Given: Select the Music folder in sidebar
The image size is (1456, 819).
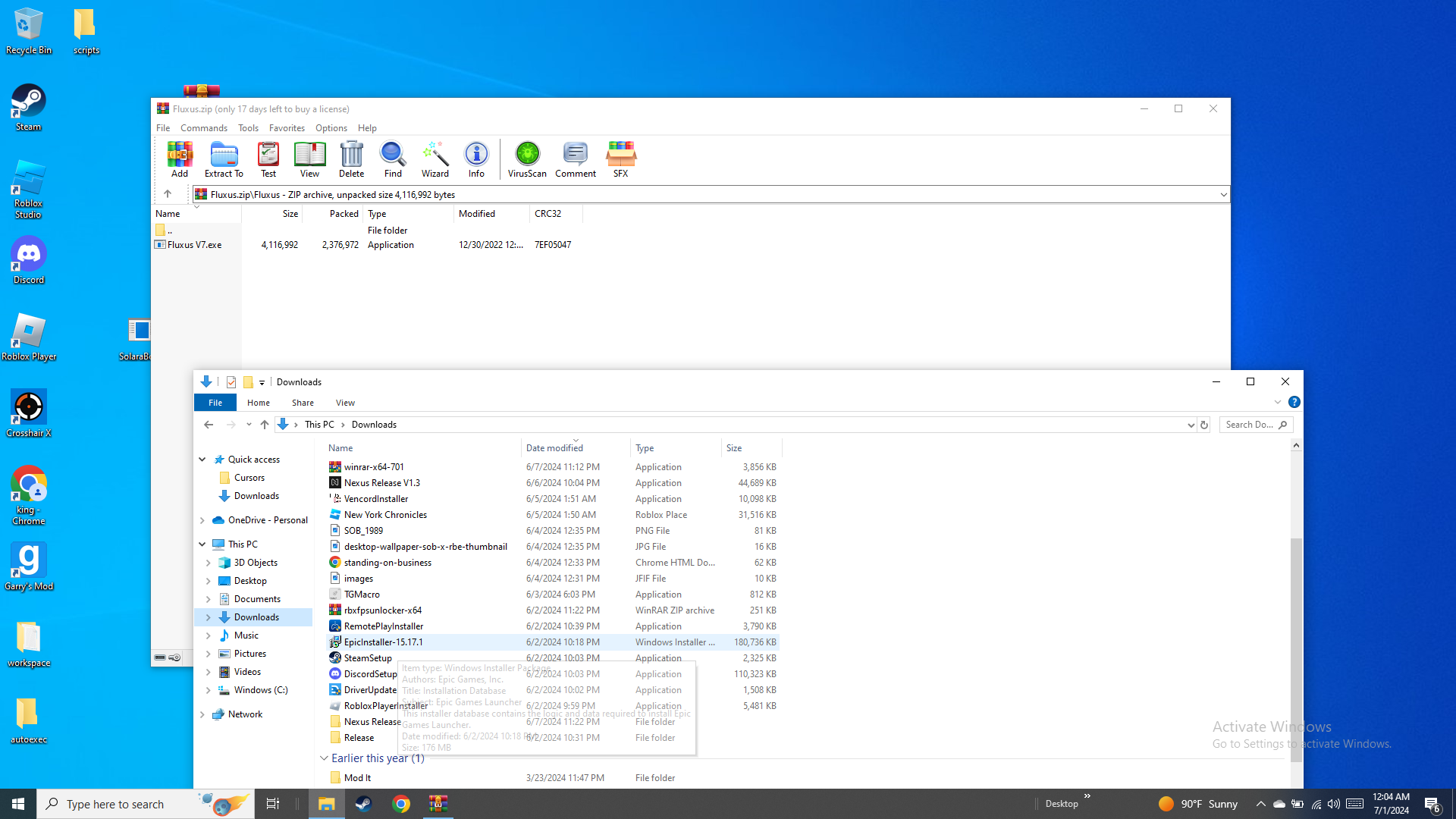Looking at the screenshot, I should point(246,635).
